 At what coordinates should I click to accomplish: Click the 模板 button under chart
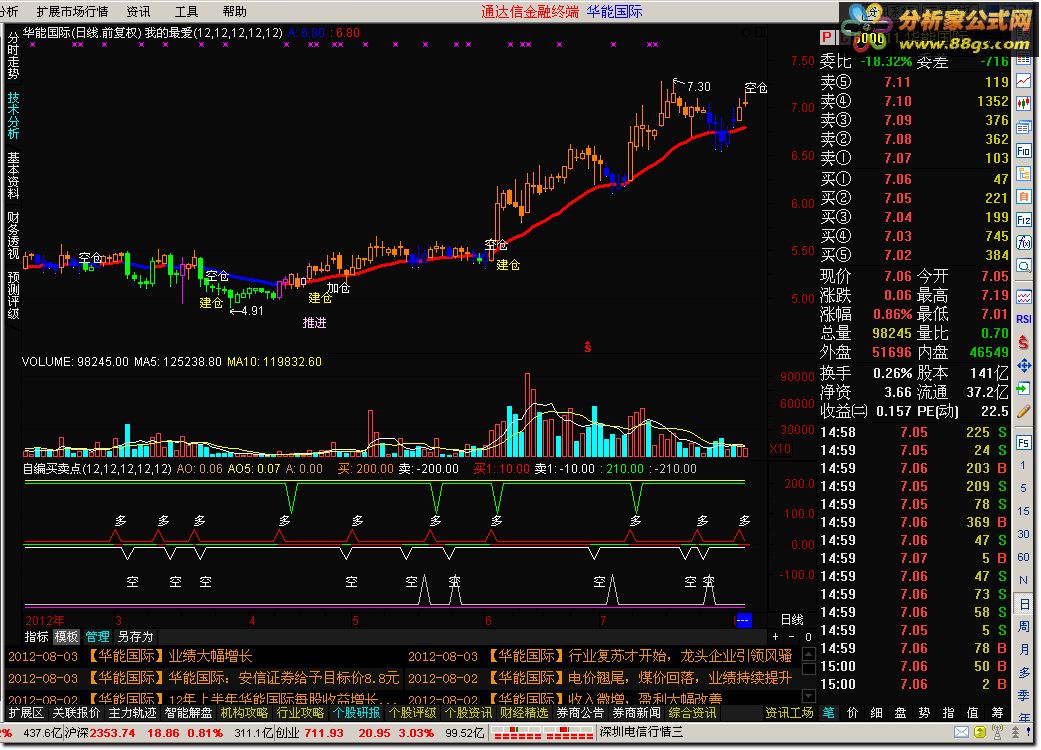pyautogui.click(x=66, y=637)
